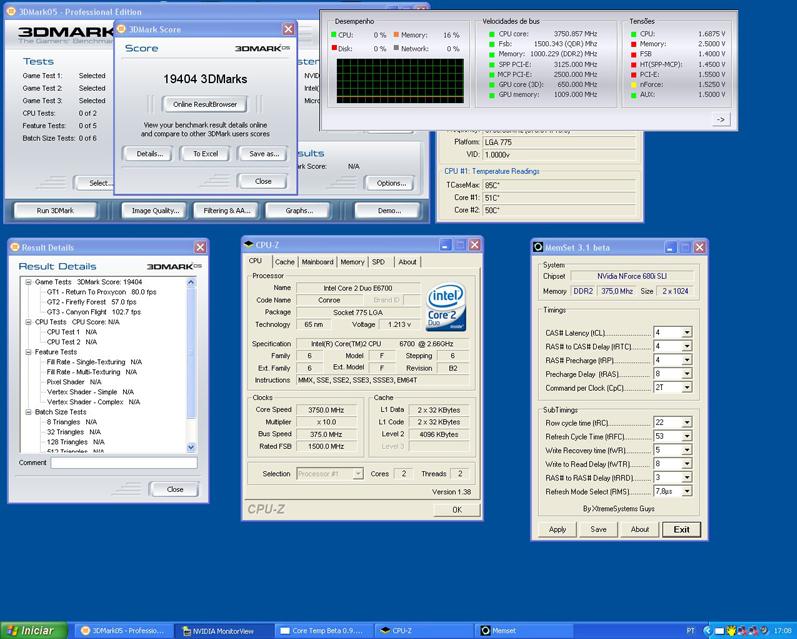Viewport: 797px width, 639px height.
Task: Click the system clock 17:08
Action: coord(782,631)
